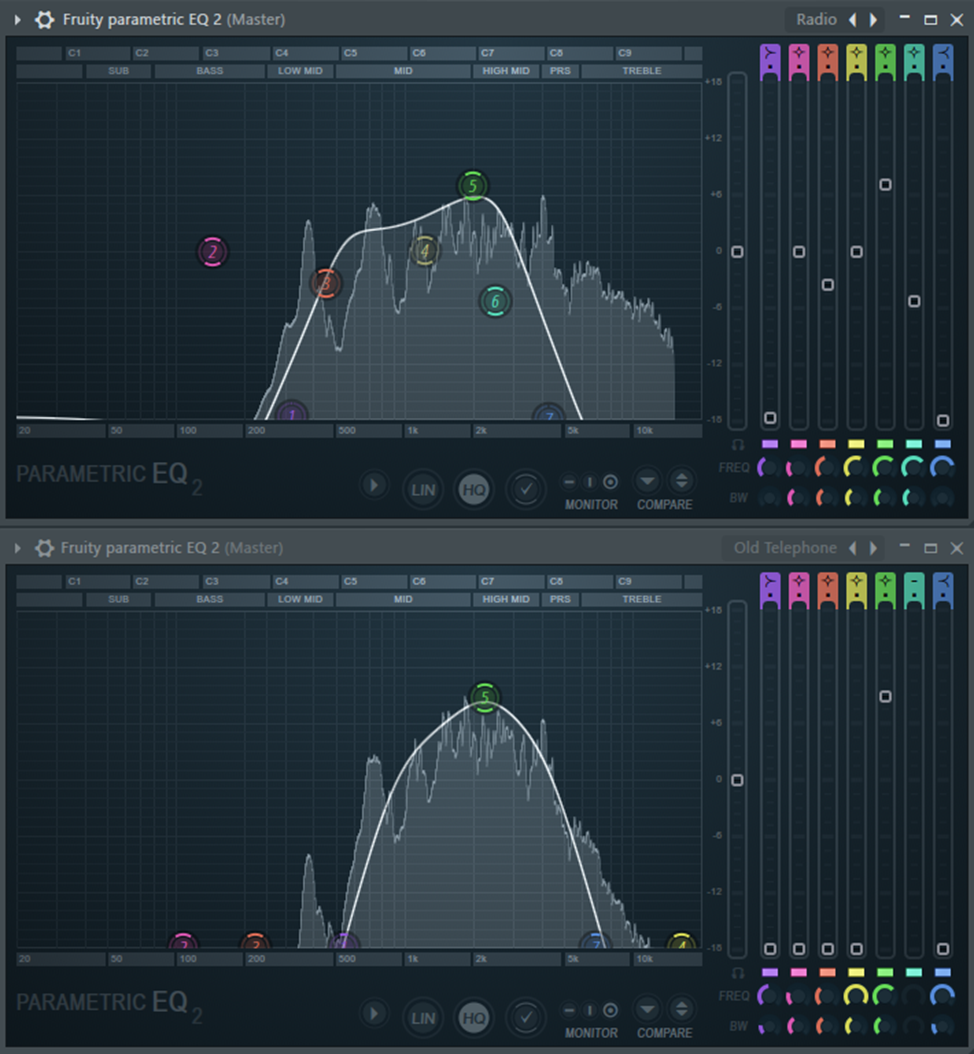Viewport: 974px width, 1054px height.
Task: Click TREBLE range label in Old Telephone EQ
Action: point(641,599)
